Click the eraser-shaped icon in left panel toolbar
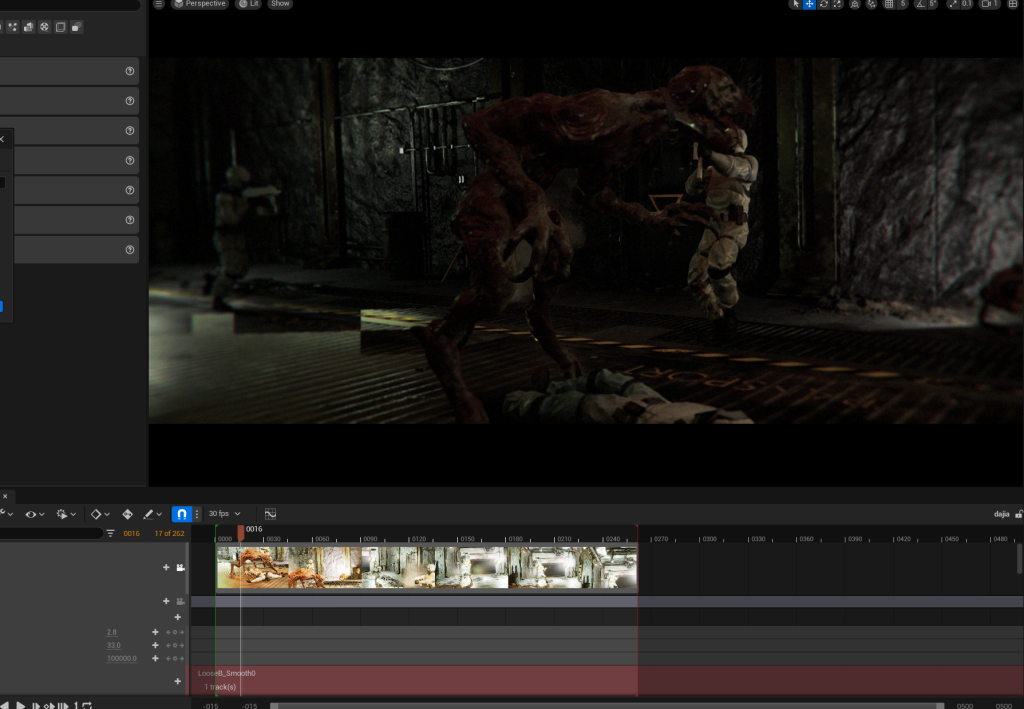This screenshot has height=709, width=1024. (76, 27)
